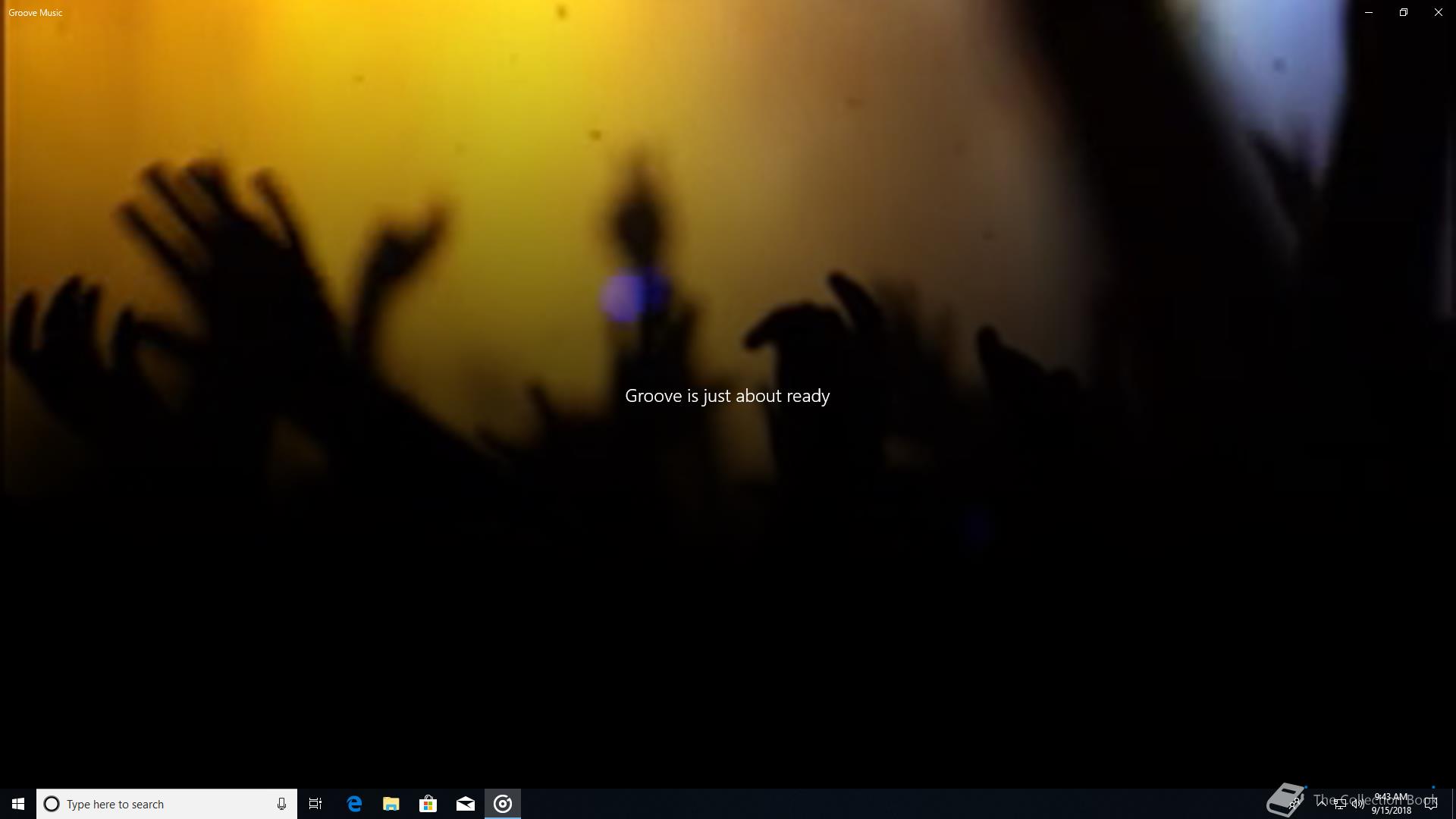The height and width of the screenshot is (819, 1456).
Task: Open the Action Center notifications icon
Action: (x=1431, y=804)
